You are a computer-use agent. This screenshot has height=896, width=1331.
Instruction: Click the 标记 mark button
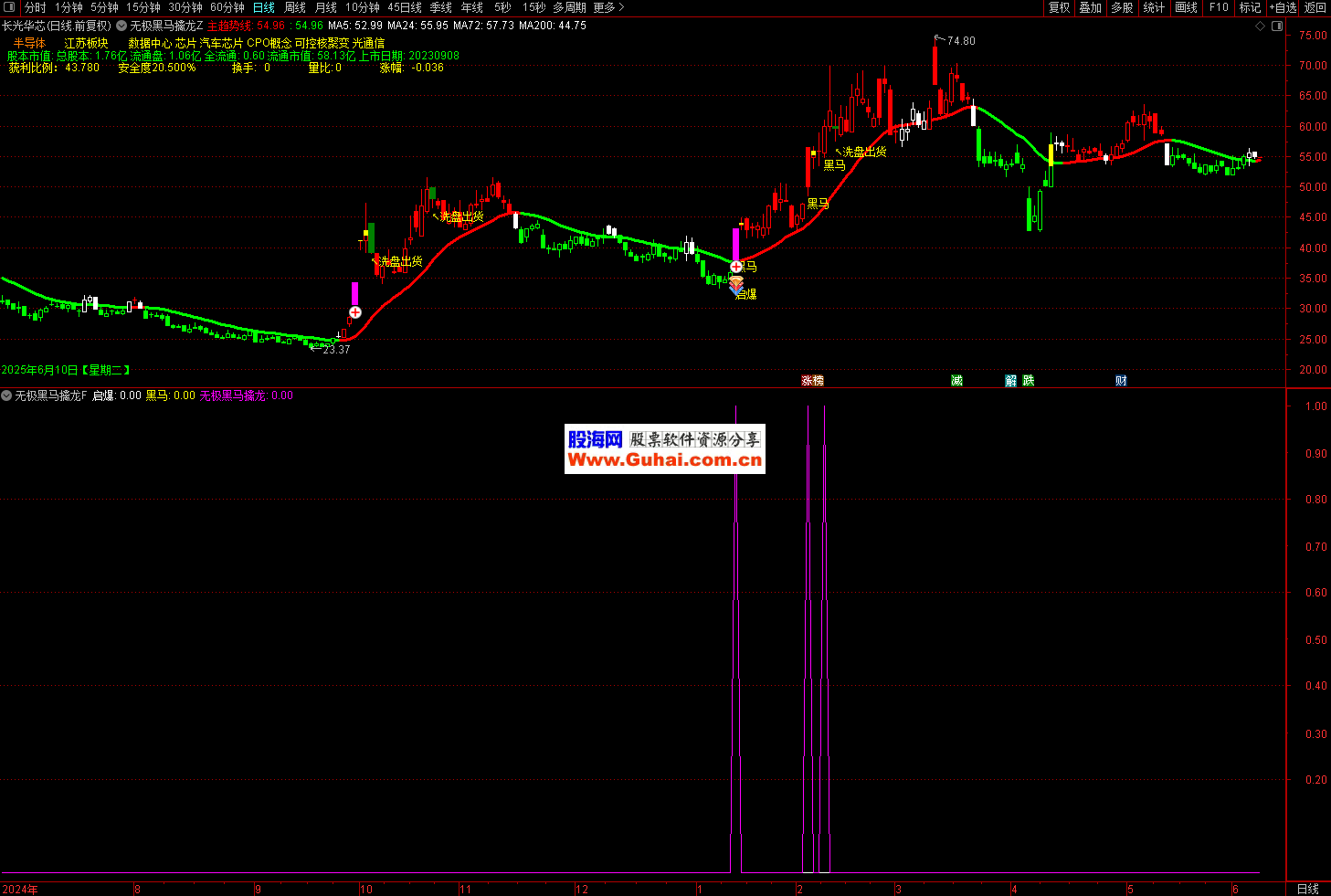1251,7
